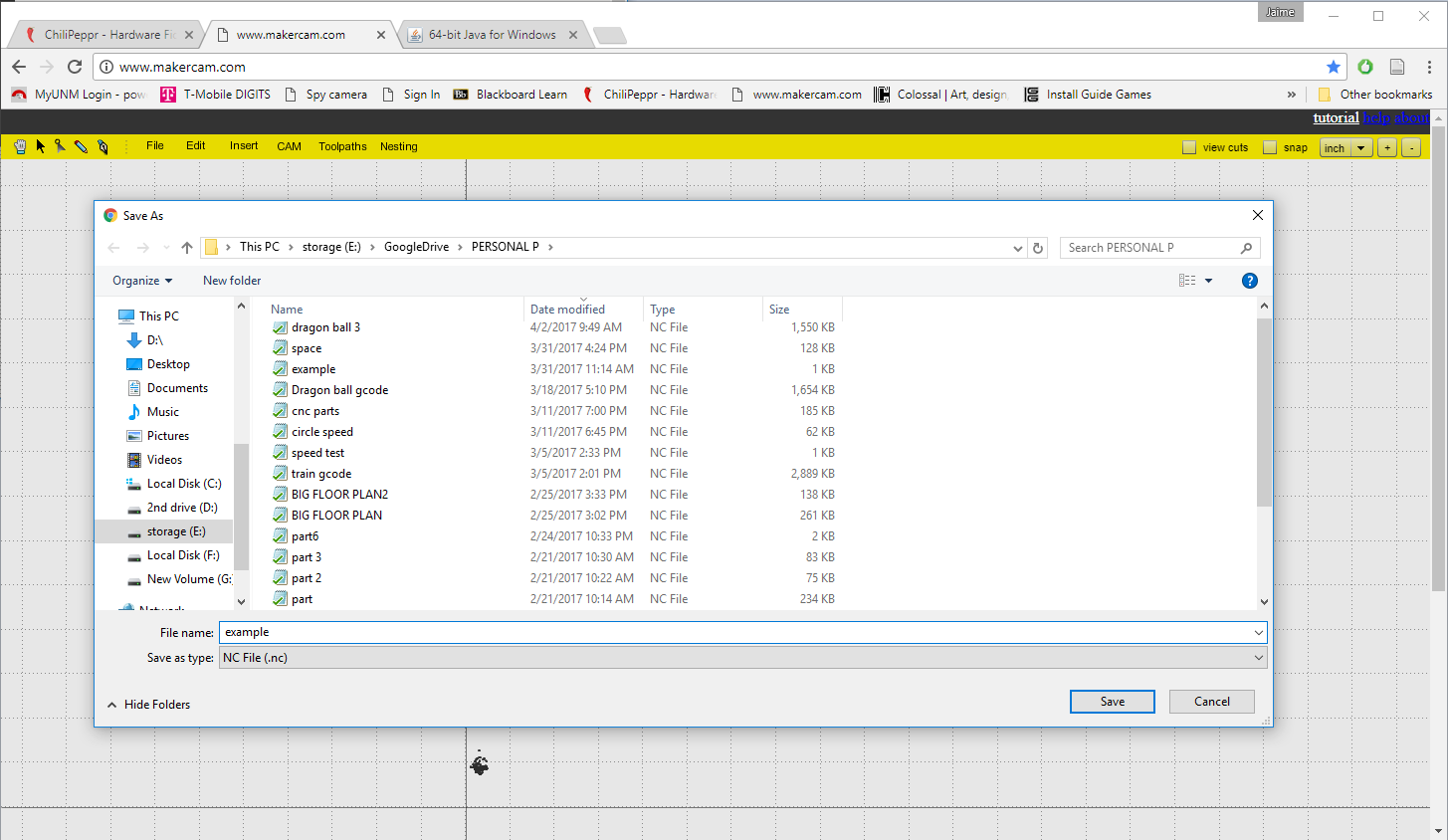Select the hand pan tool in MakerCAM
The height and width of the screenshot is (840, 1448).
(20, 146)
